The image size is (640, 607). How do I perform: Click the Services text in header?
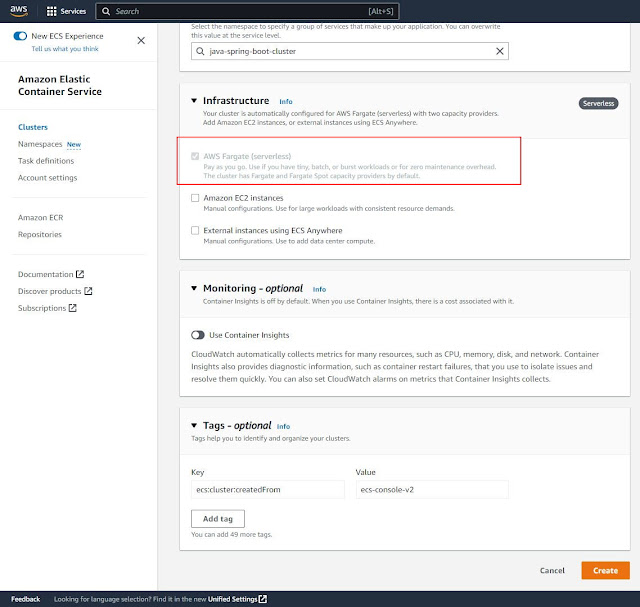[73, 11]
